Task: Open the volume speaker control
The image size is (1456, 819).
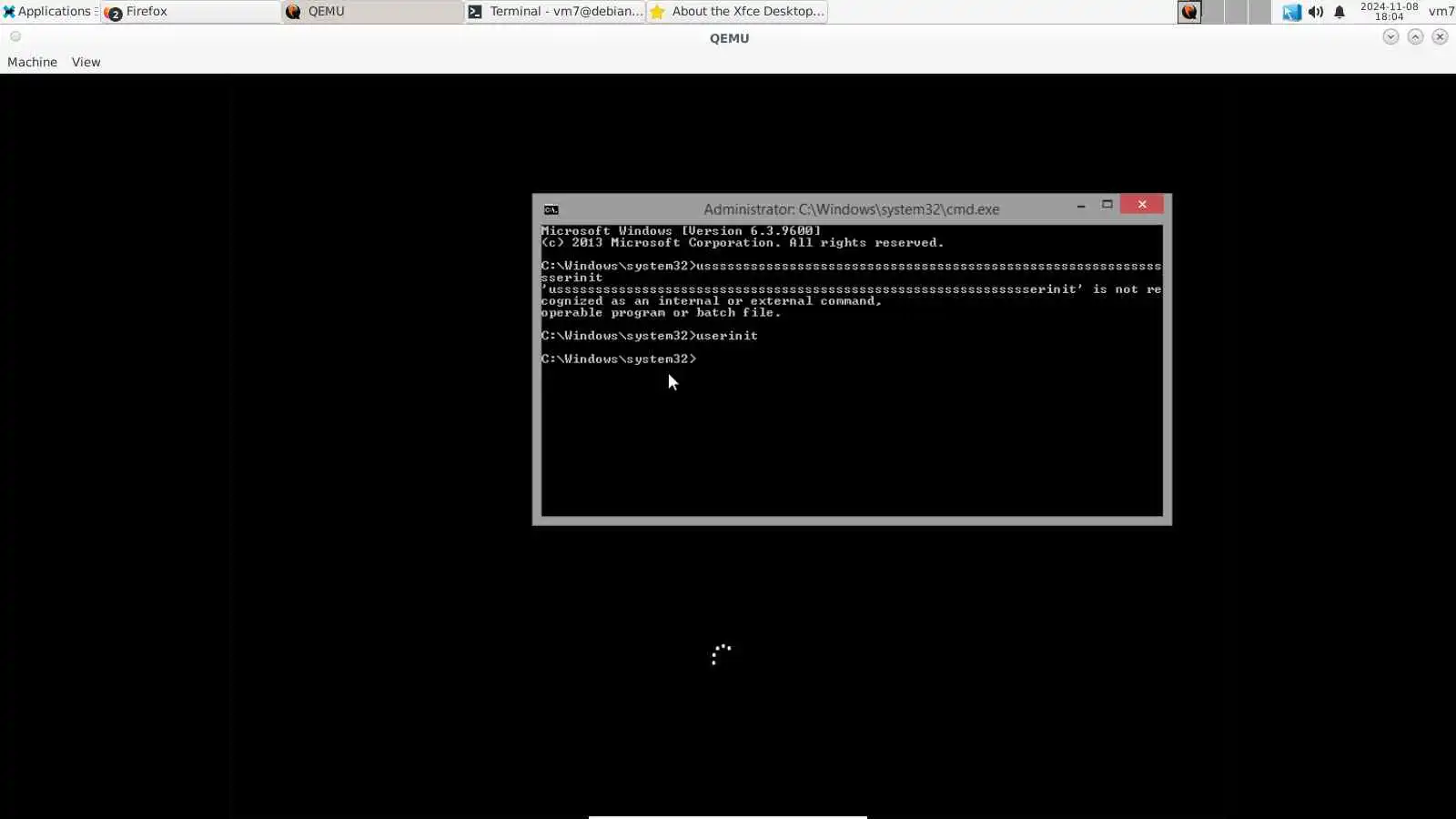Action: 1316,12
